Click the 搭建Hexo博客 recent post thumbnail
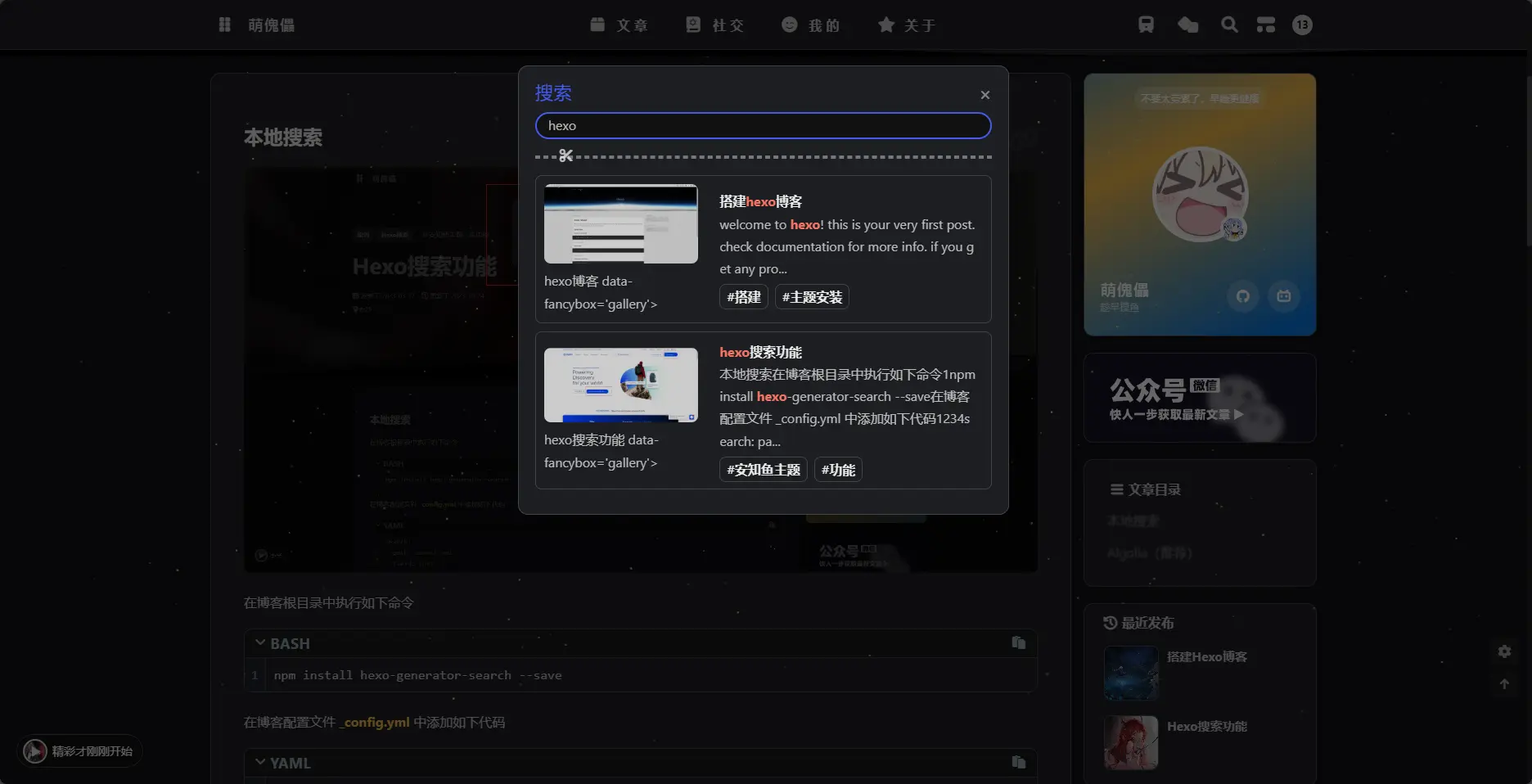The width and height of the screenshot is (1532, 784). point(1131,673)
